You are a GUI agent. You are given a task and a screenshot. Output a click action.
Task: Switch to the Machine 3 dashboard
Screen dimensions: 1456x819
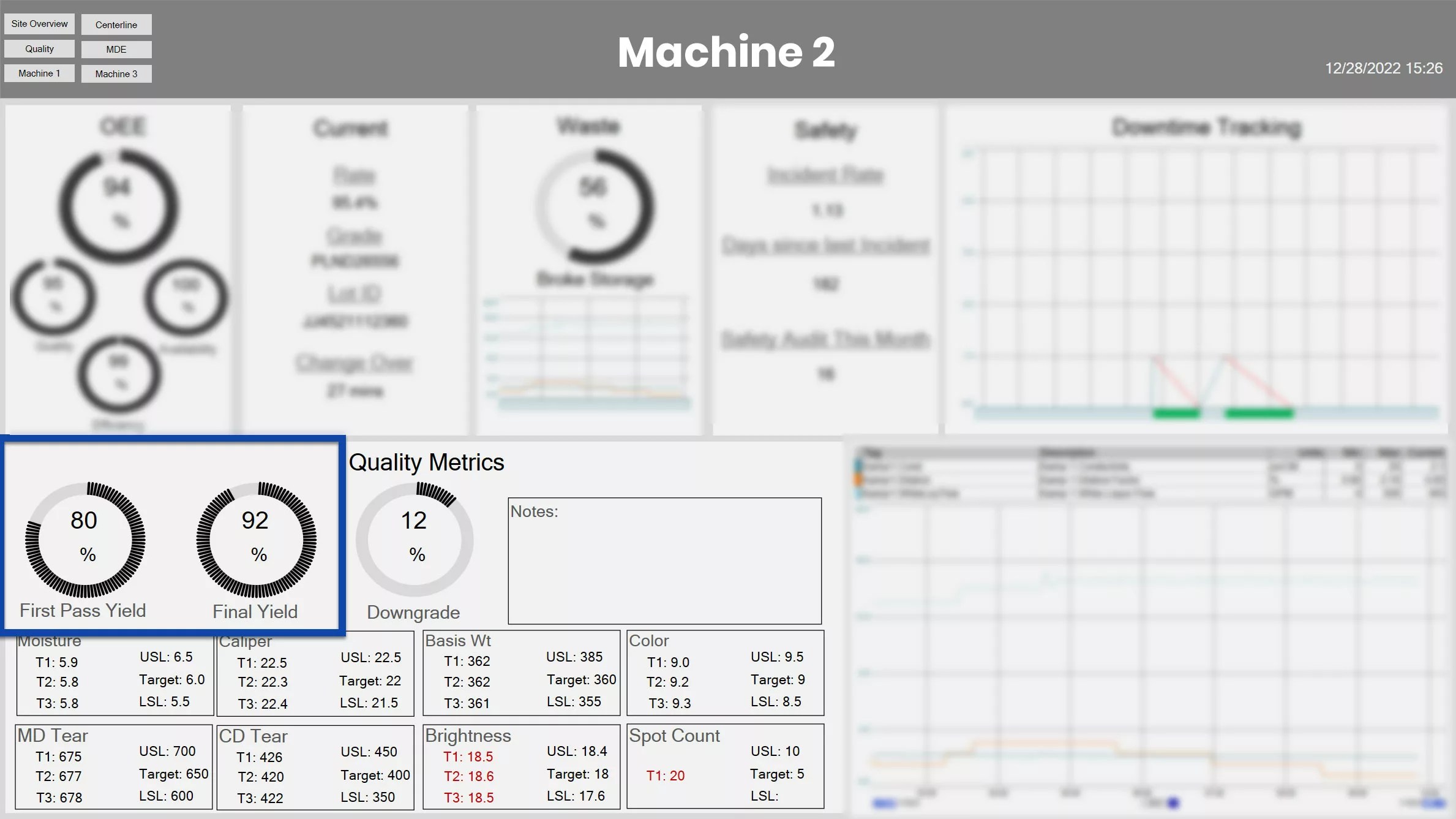coord(116,73)
